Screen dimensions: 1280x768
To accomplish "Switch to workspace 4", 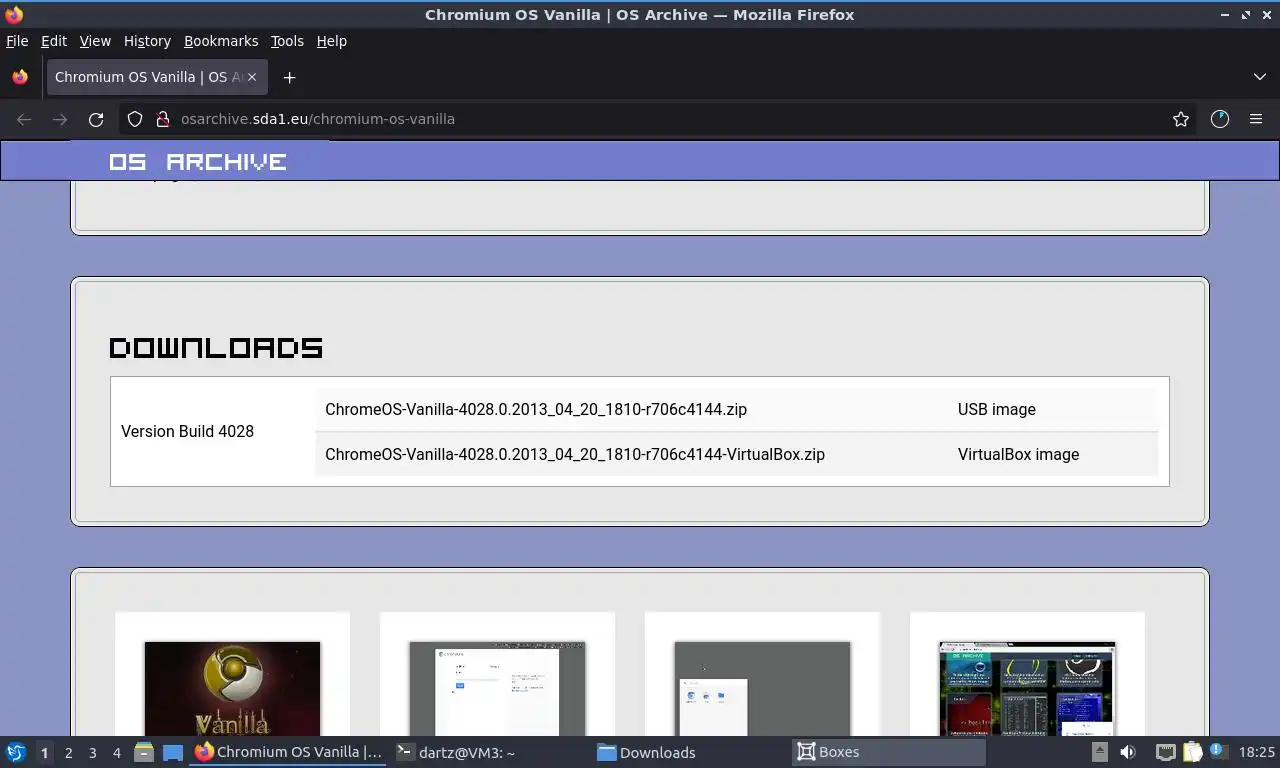I will 116,752.
